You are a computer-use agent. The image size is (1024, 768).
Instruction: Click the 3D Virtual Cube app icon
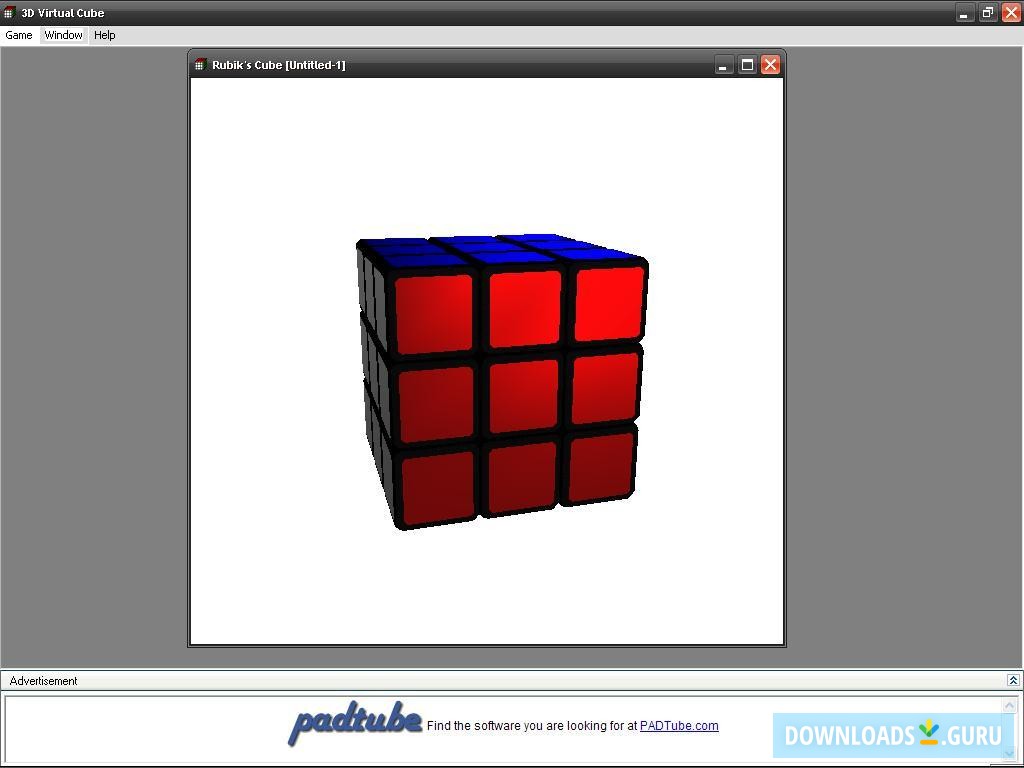point(8,12)
